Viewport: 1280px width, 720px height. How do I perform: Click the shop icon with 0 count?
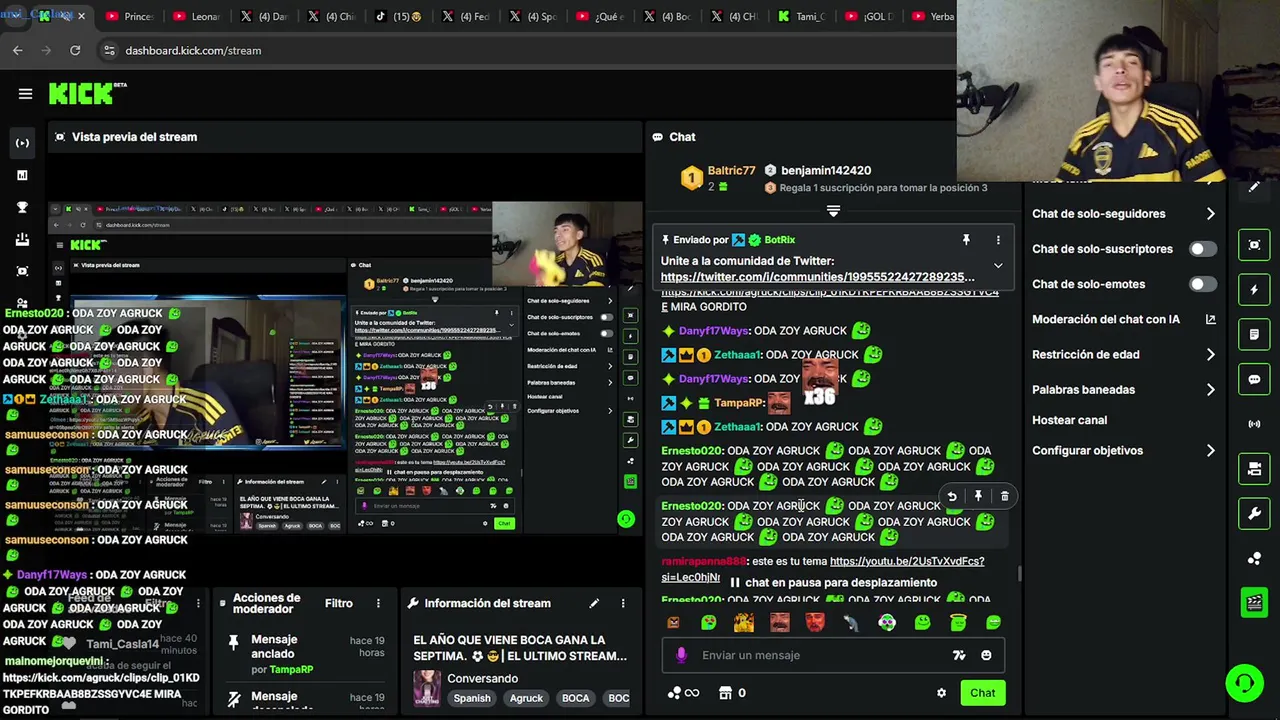click(732, 693)
